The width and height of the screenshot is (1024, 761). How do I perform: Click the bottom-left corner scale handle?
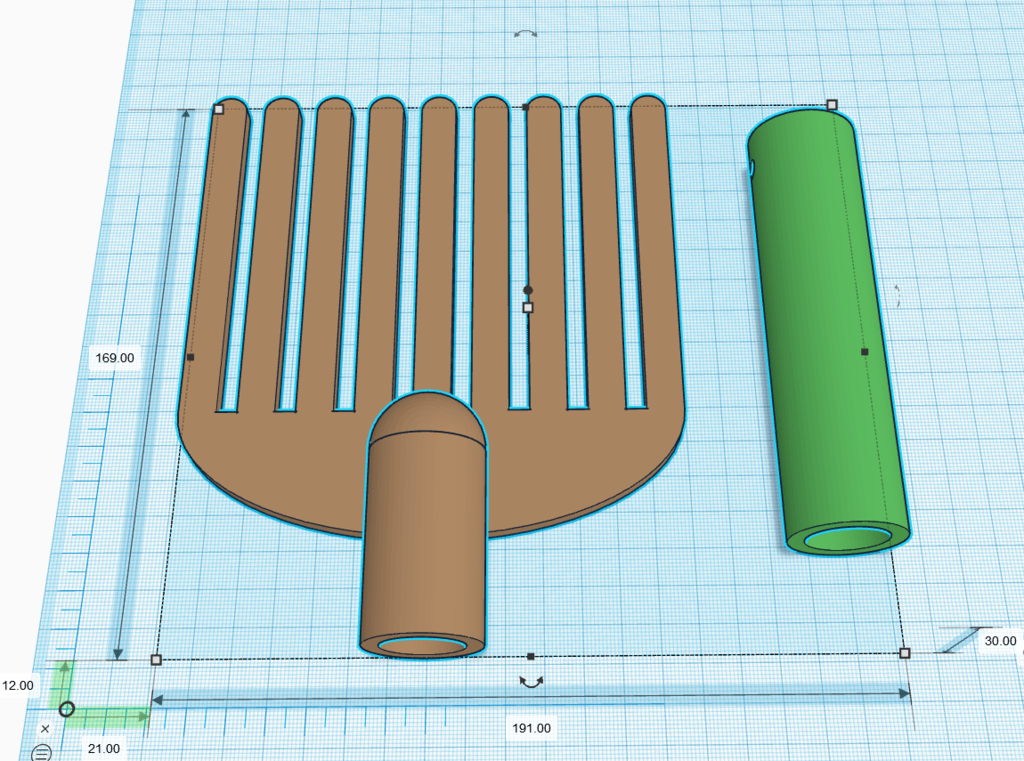(x=155, y=660)
